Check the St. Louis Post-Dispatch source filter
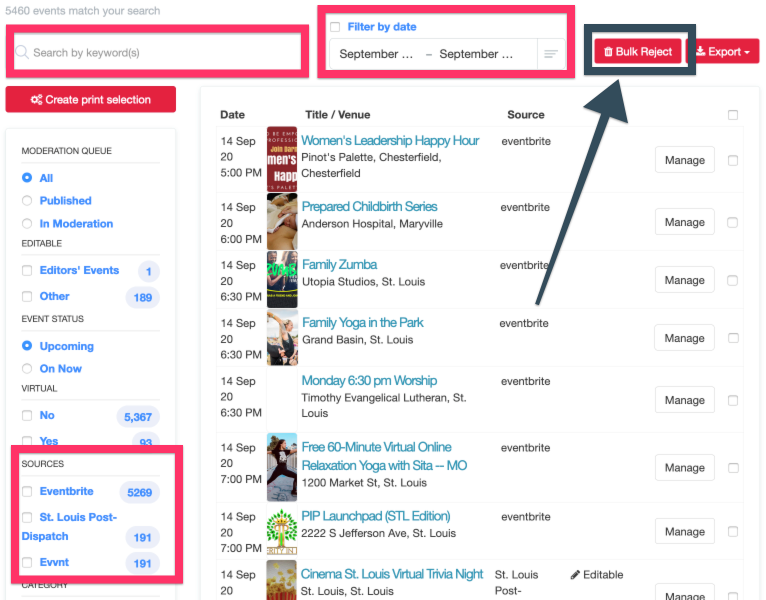Image resolution: width=766 pixels, height=600 pixels. [x=27, y=517]
